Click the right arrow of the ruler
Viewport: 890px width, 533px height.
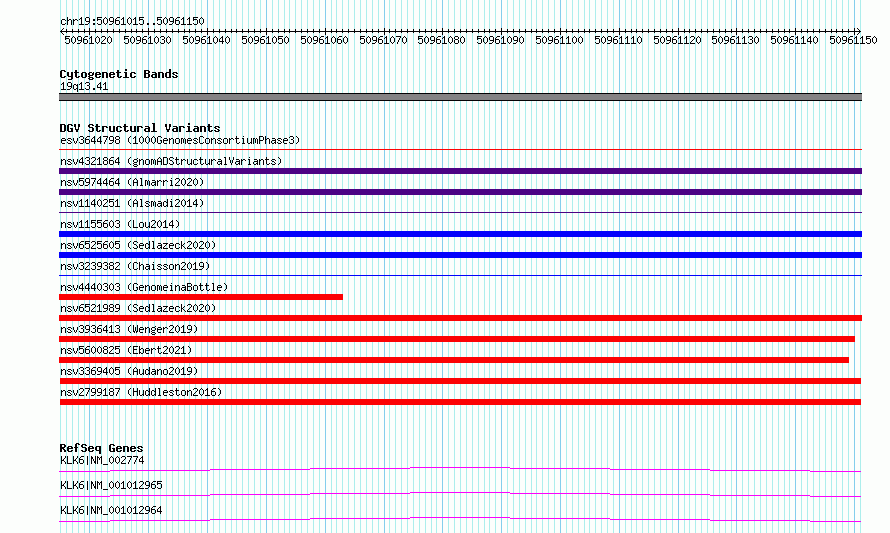click(859, 31)
